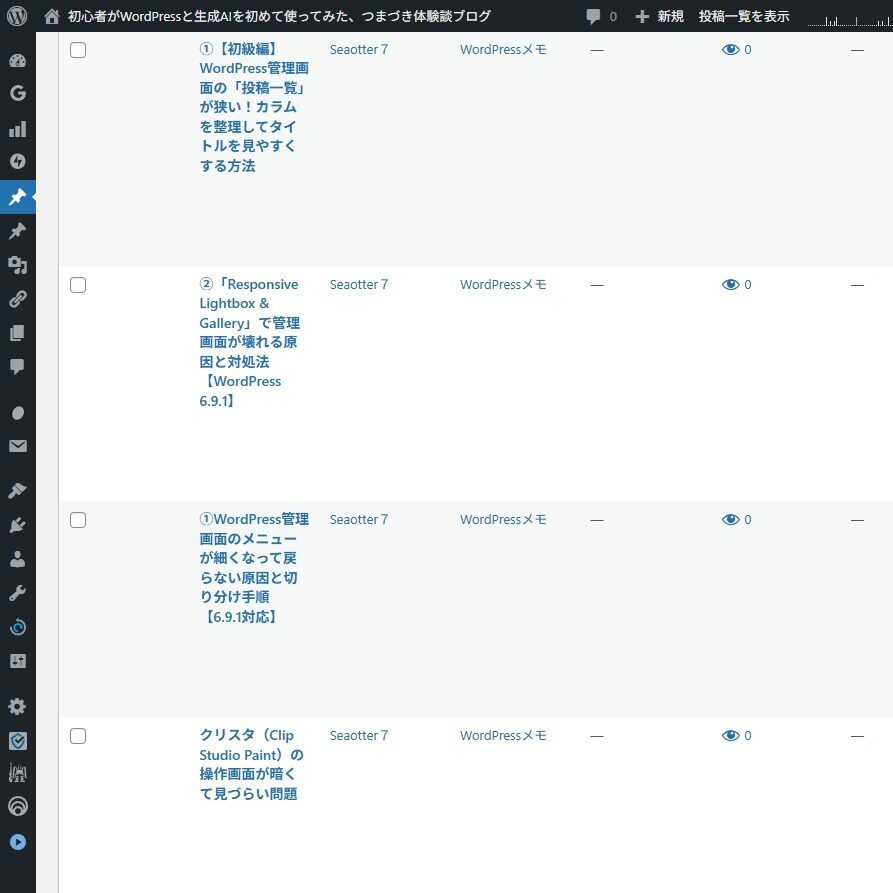Viewport: 893px width, 893px height.
Task: Open the Pages sidebar icon
Action: 17,333
